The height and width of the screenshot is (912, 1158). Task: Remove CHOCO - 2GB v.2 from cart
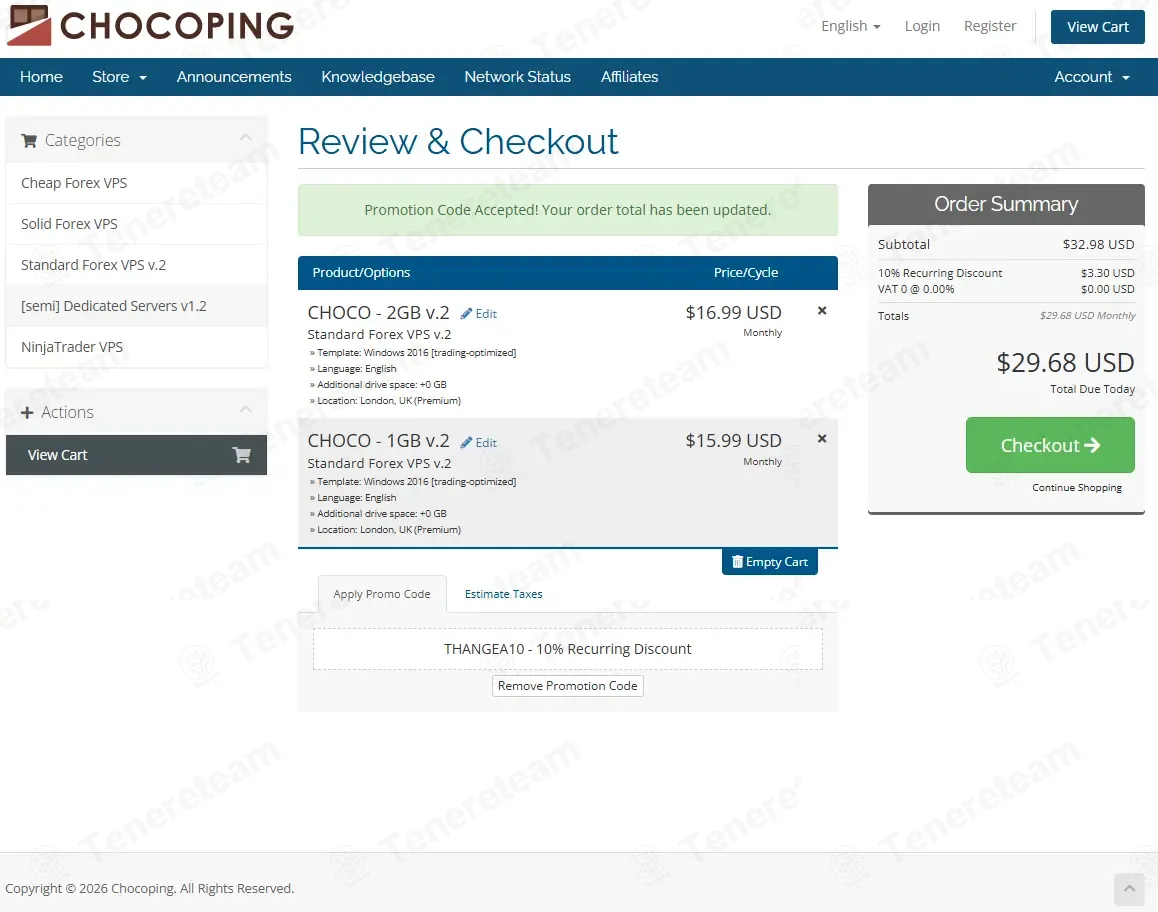[x=822, y=311]
